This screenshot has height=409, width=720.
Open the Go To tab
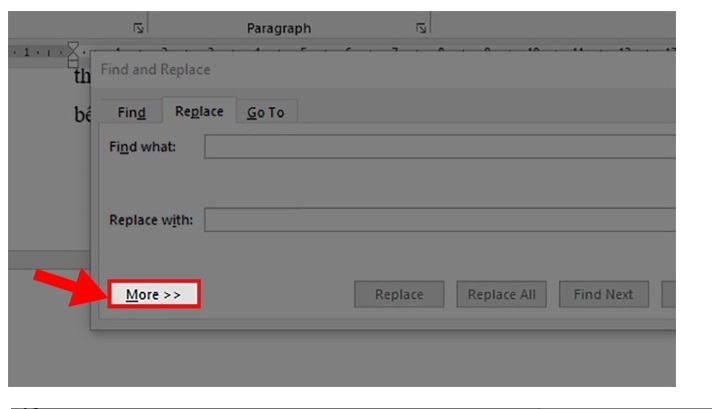point(266,112)
